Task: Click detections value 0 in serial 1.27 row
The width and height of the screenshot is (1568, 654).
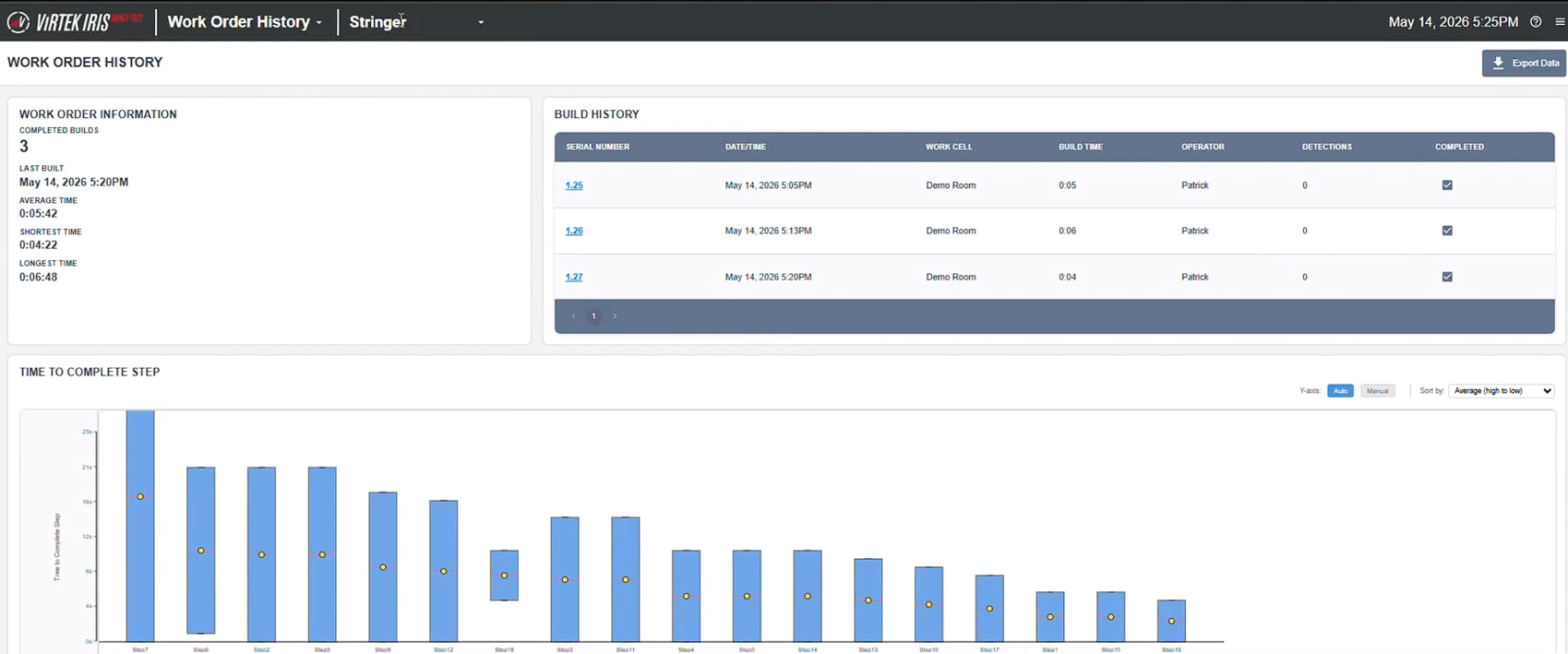Action: point(1305,277)
